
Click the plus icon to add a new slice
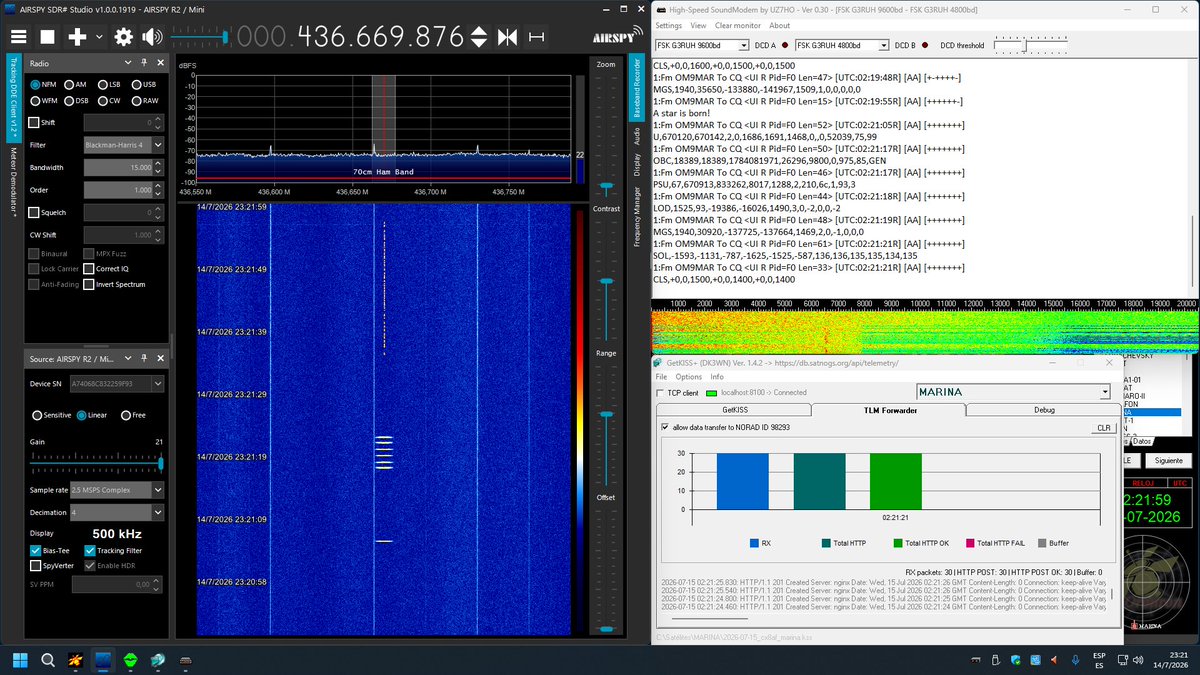(x=77, y=37)
